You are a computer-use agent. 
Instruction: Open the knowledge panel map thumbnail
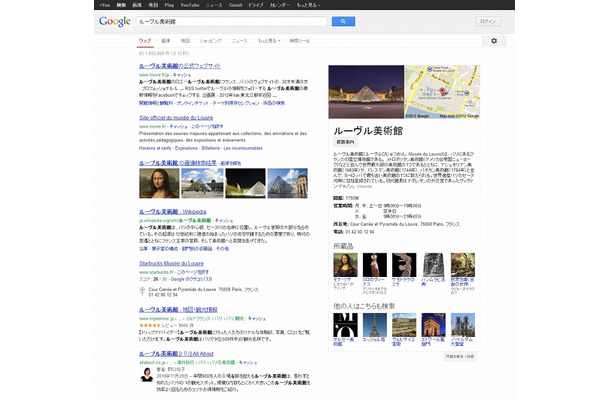coord(442,92)
